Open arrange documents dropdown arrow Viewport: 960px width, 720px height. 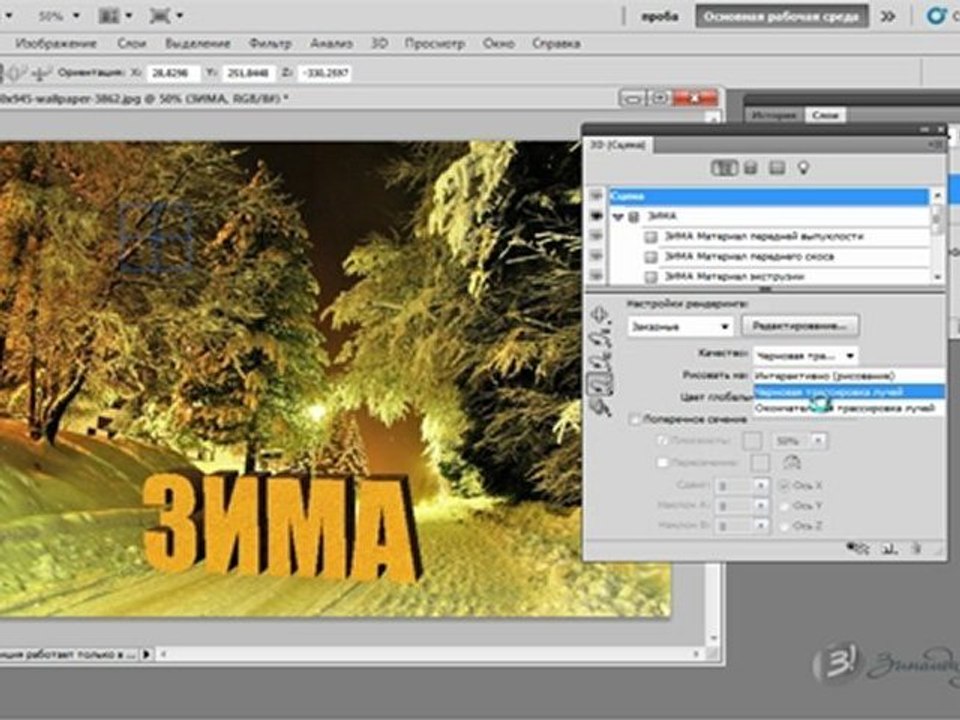pyautogui.click(x=128, y=16)
